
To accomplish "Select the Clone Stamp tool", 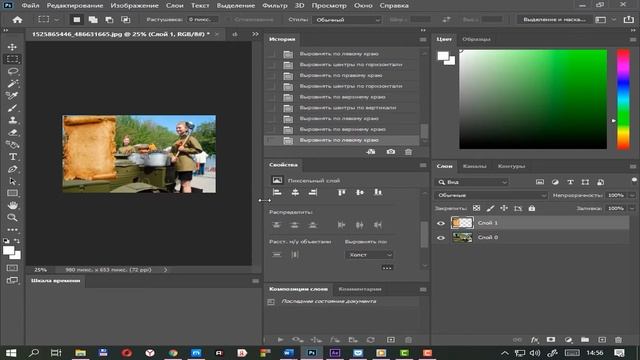I will pyautogui.click(x=12, y=120).
